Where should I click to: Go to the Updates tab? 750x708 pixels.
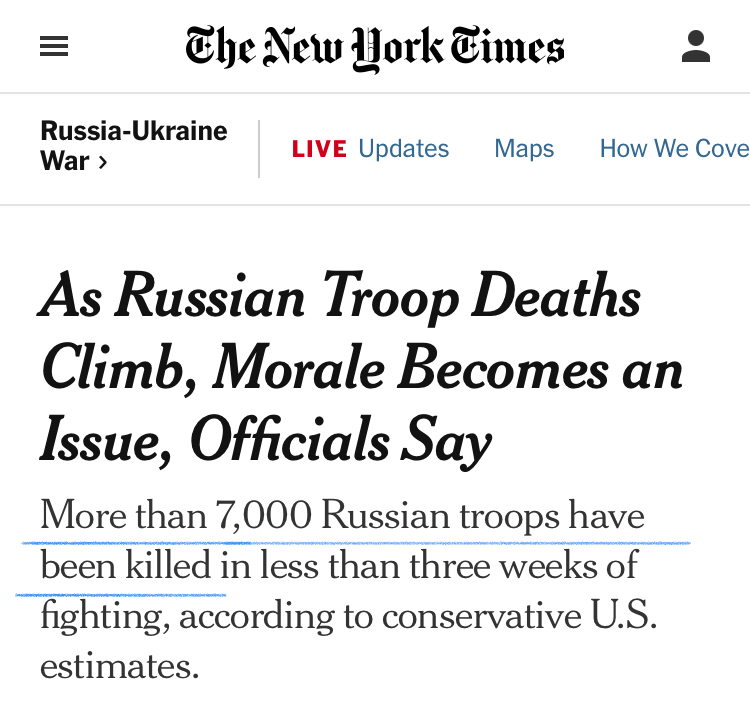coord(403,149)
